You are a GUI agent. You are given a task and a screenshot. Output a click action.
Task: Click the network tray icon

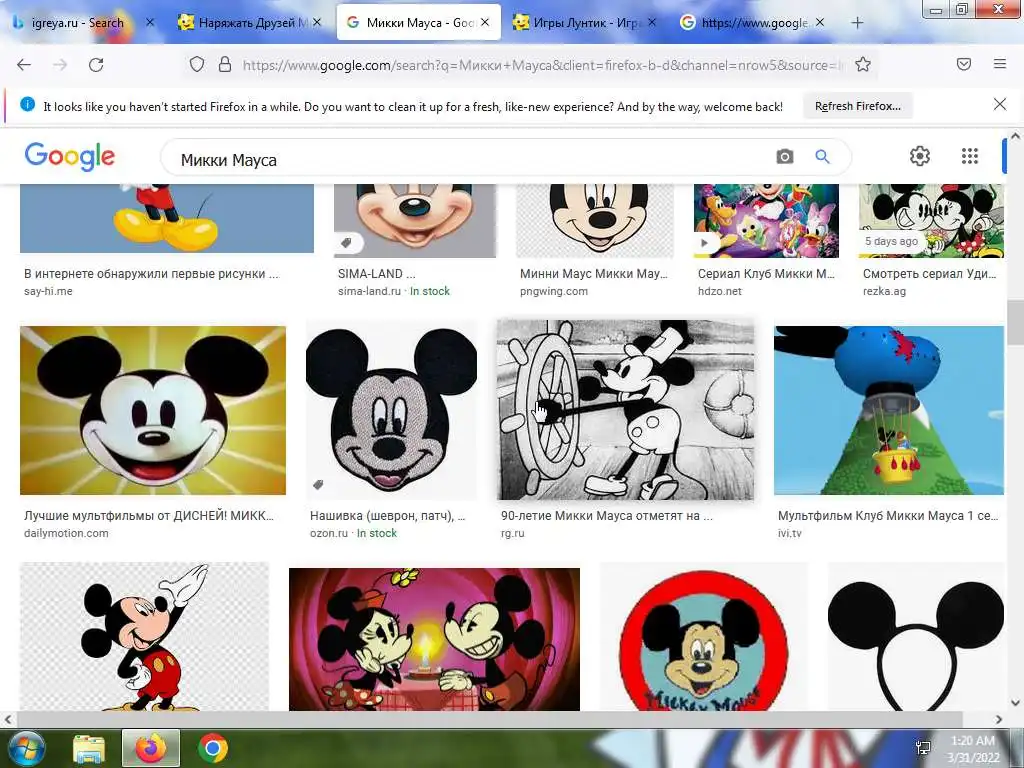923,748
